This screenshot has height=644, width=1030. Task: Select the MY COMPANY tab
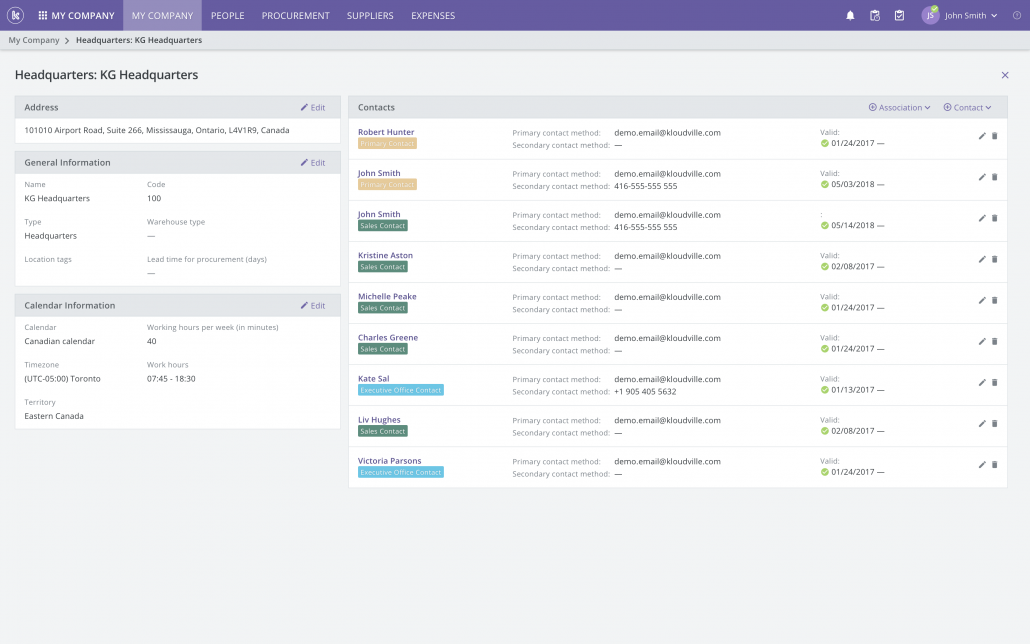tap(162, 15)
